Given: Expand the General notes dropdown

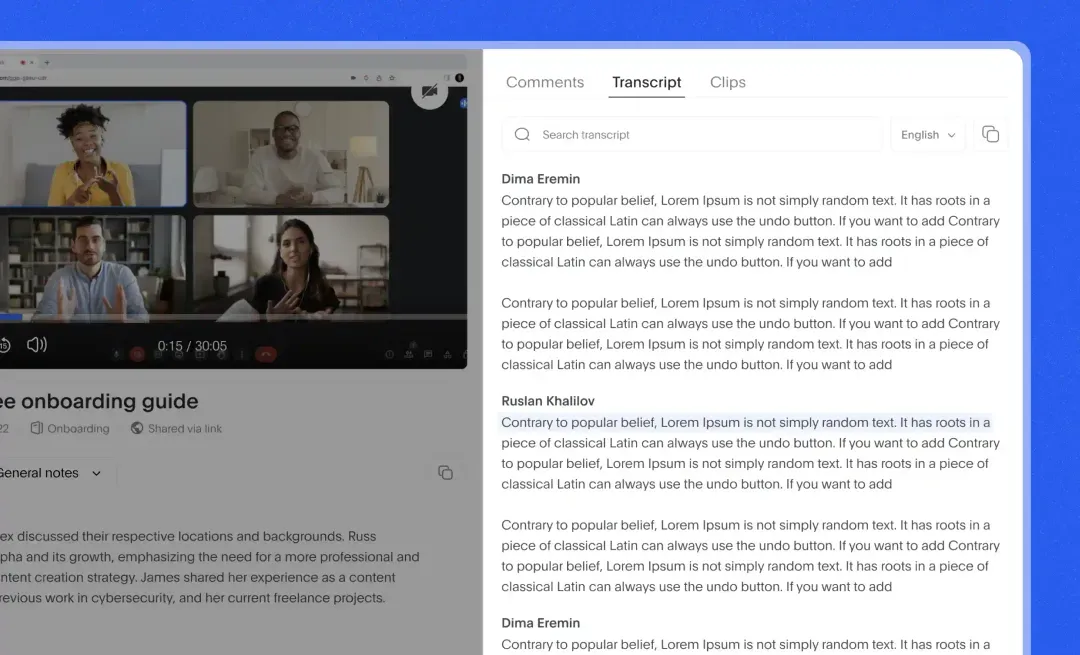Looking at the screenshot, I should [x=97, y=473].
